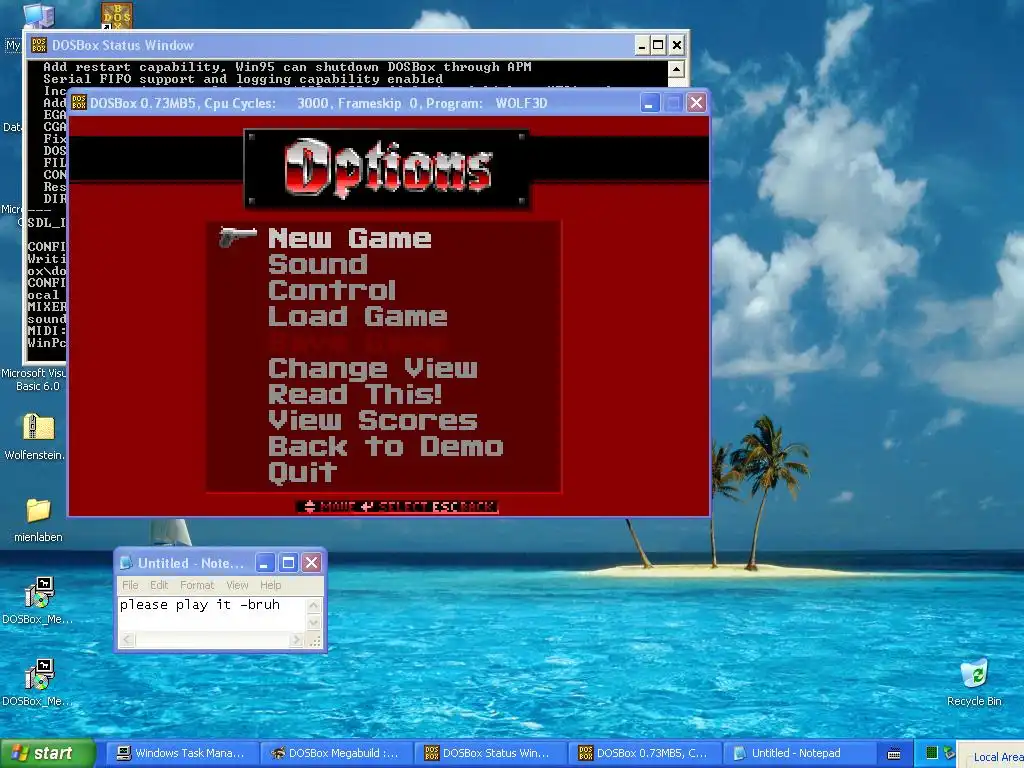Screen dimensions: 1024x768
Task: Open Notepad Edit menu
Action: point(159,585)
